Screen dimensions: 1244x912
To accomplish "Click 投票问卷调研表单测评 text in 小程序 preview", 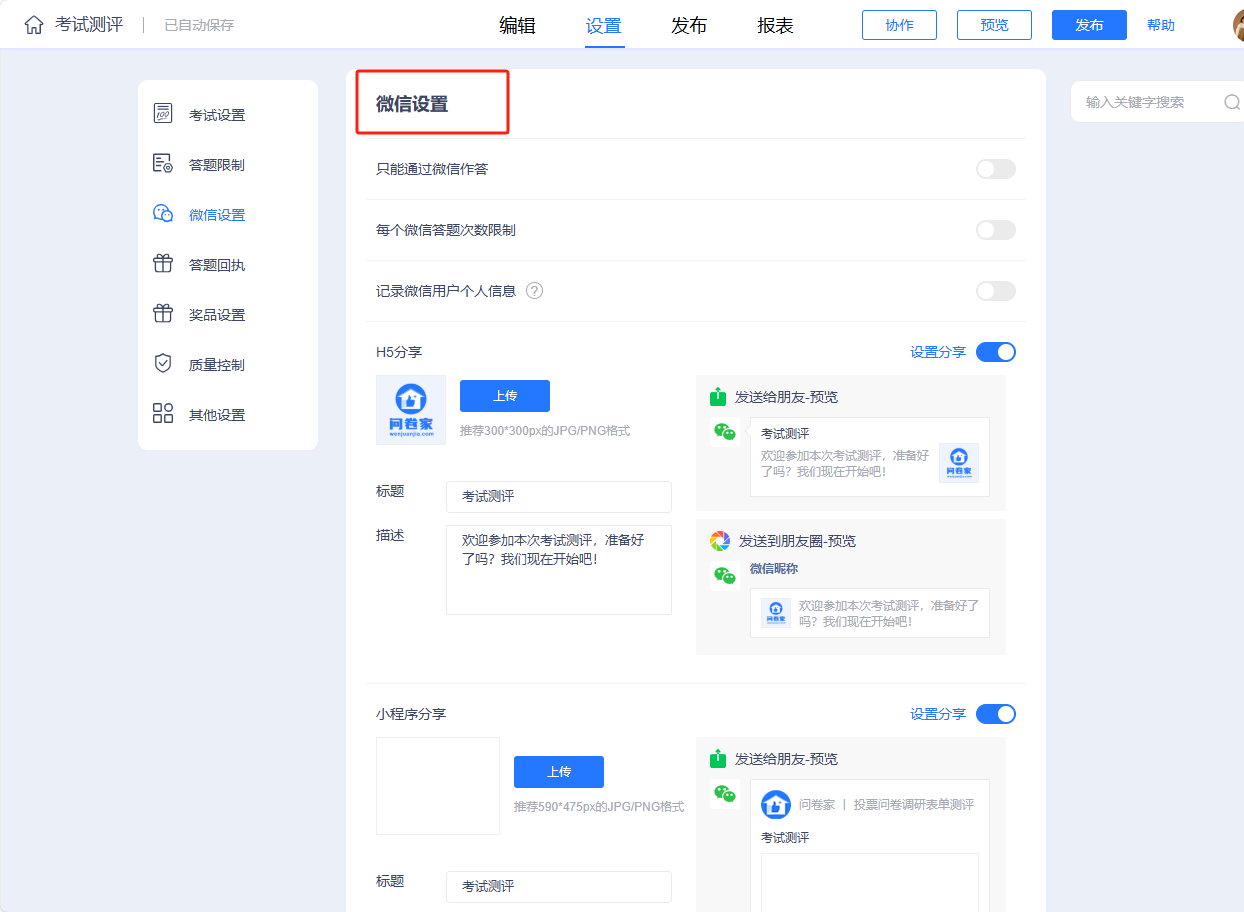I will (x=914, y=805).
